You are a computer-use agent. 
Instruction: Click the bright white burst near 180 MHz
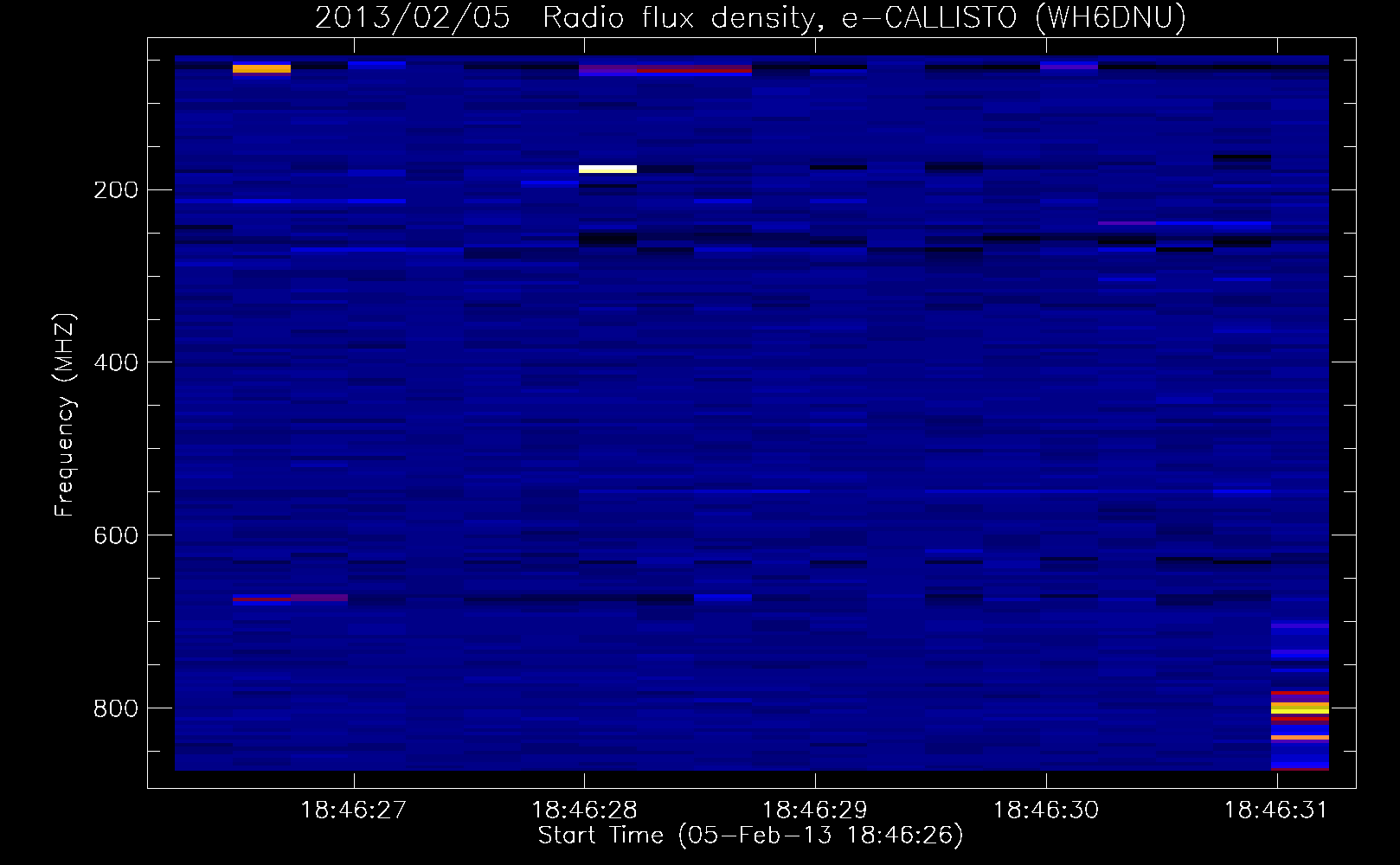coord(607,170)
